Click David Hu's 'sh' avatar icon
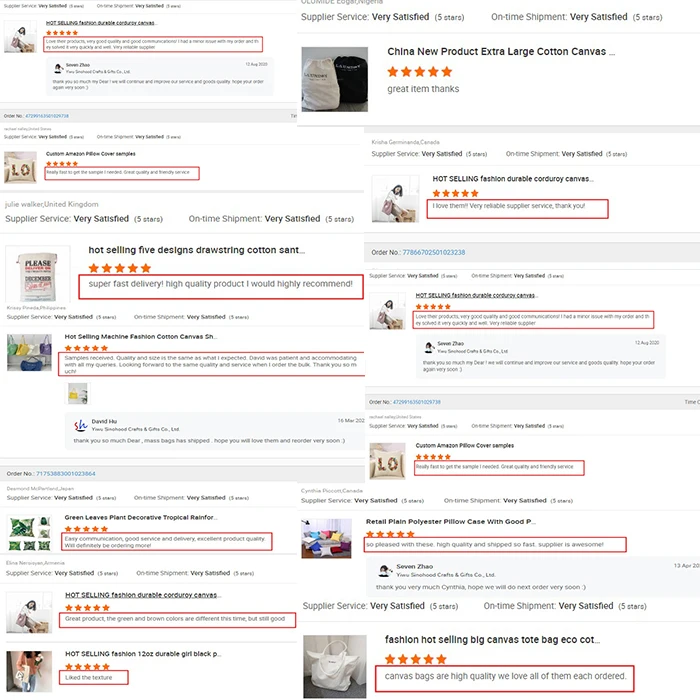Screen dimensions: 700x700 pyautogui.click(x=80, y=425)
